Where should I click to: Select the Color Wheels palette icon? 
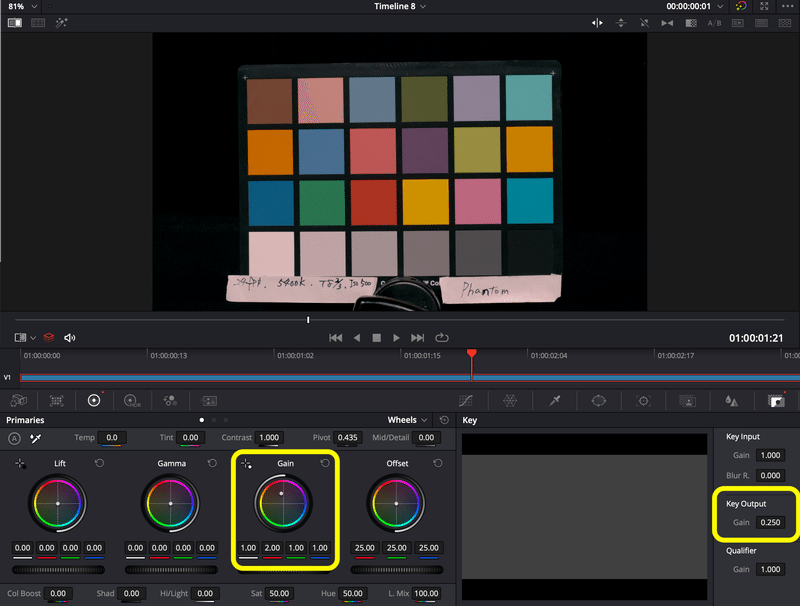(94, 401)
